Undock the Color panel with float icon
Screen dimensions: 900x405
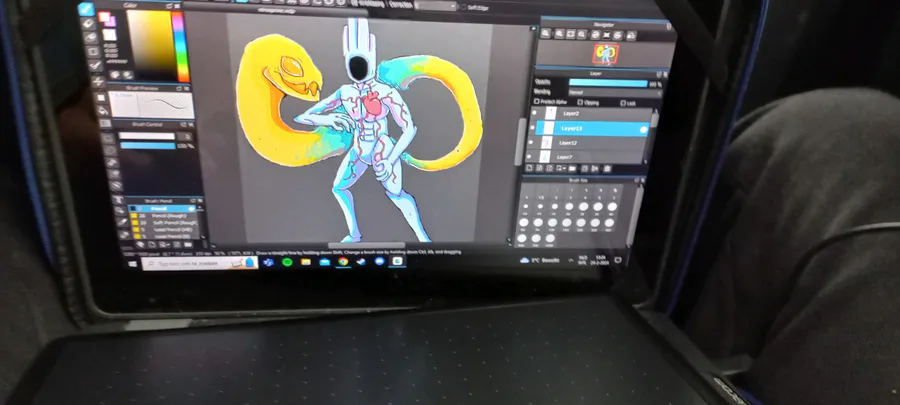(x=169, y=6)
